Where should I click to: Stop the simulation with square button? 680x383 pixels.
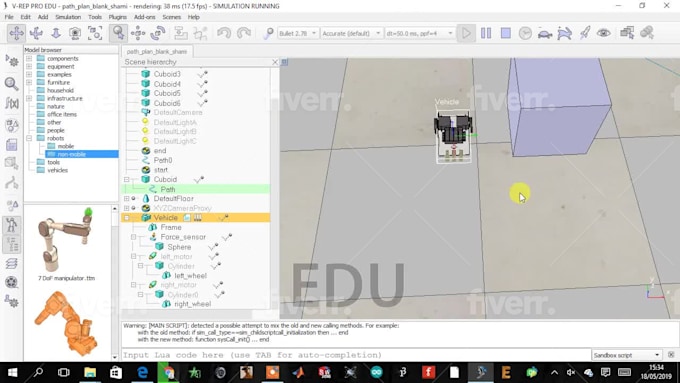(x=506, y=33)
